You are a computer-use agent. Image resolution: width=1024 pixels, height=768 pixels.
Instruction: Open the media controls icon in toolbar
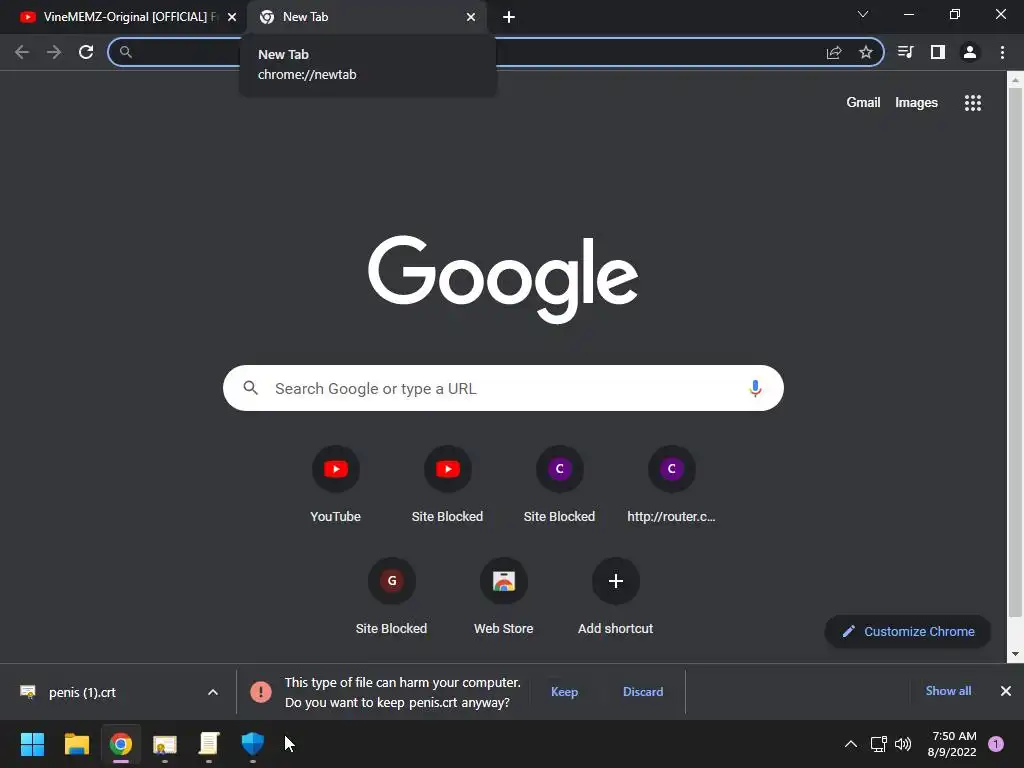coord(905,52)
